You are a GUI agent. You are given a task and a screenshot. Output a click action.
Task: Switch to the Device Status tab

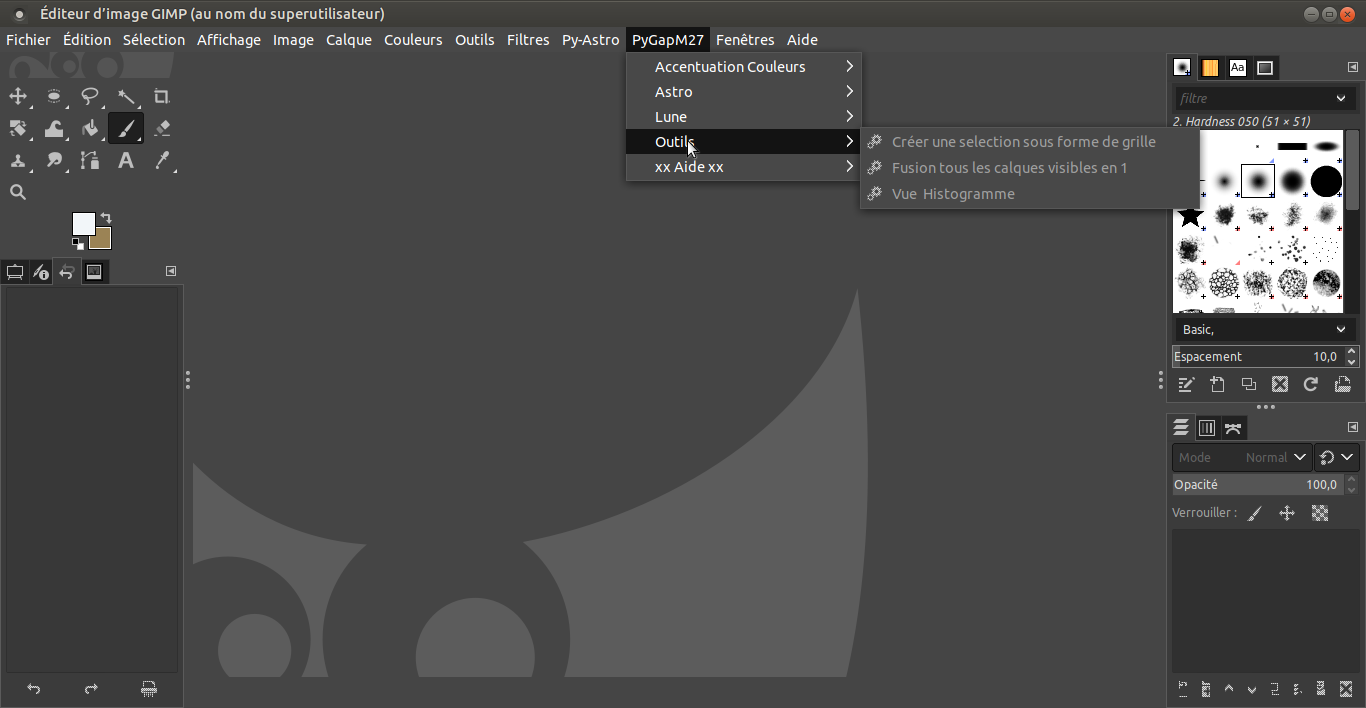[x=41, y=272]
